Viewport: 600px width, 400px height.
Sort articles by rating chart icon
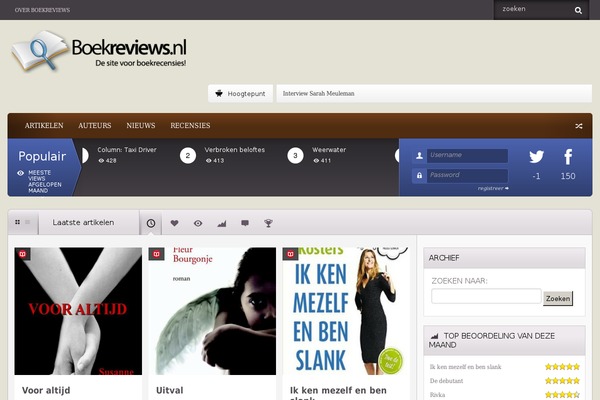click(x=222, y=224)
